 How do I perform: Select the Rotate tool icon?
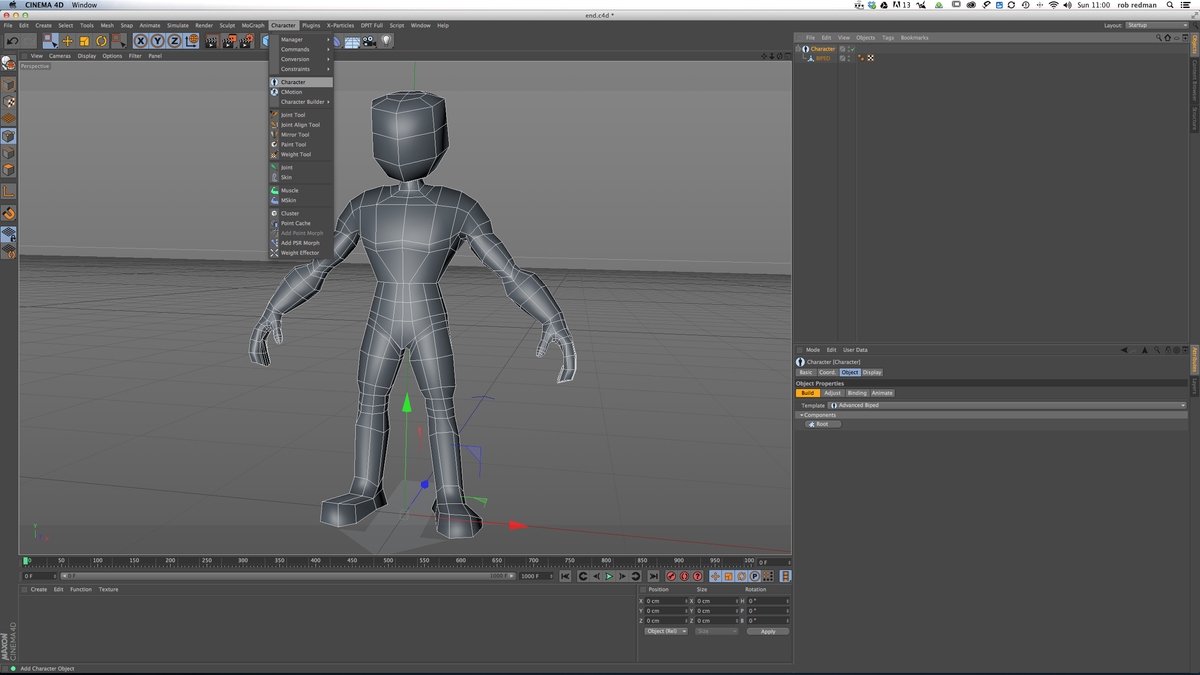pyautogui.click(x=101, y=40)
